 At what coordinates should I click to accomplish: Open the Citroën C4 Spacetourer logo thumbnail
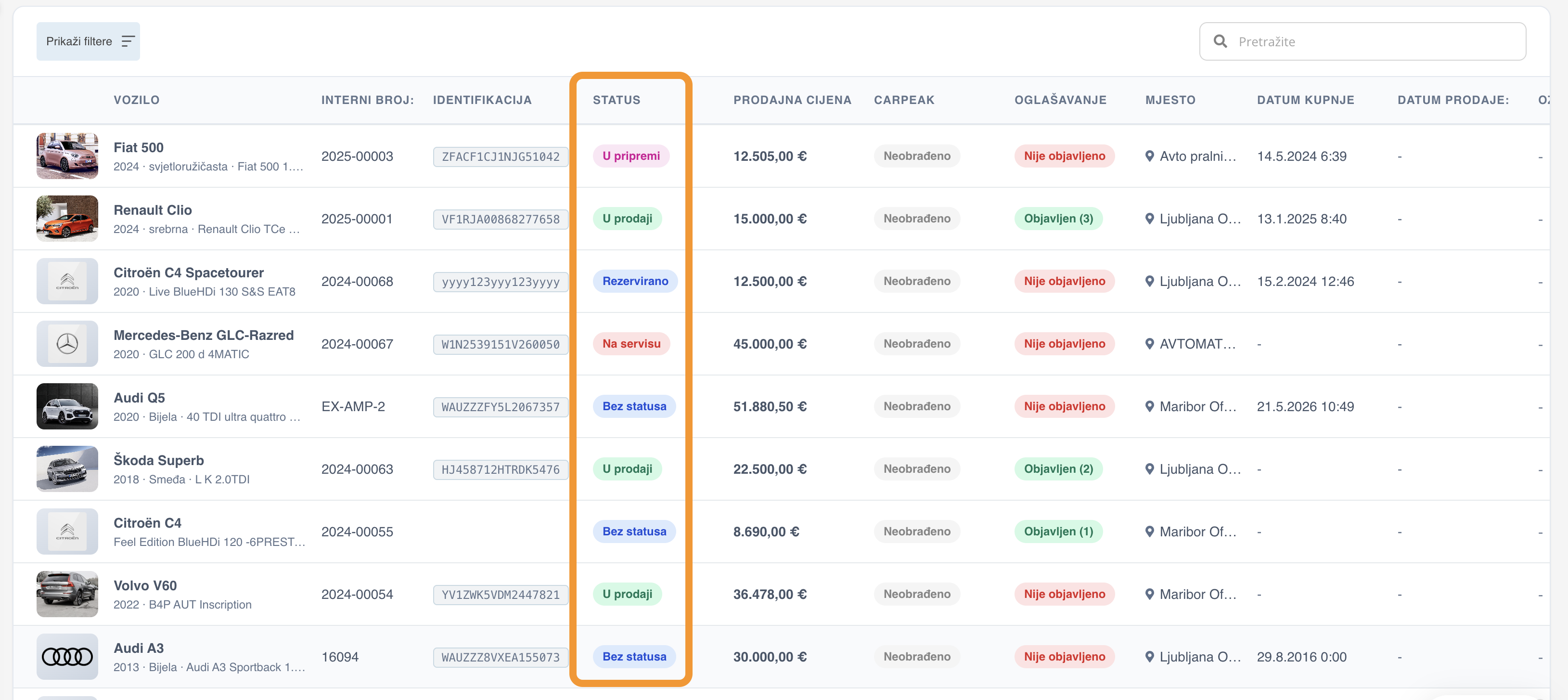tap(67, 281)
